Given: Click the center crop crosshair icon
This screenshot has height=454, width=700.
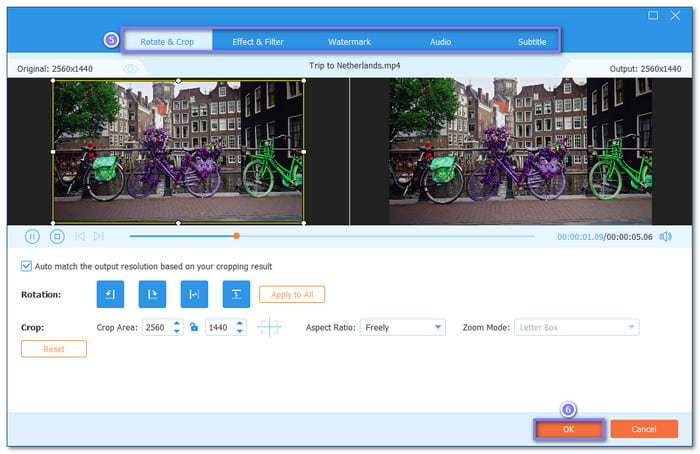Looking at the screenshot, I should pyautogui.click(x=269, y=327).
